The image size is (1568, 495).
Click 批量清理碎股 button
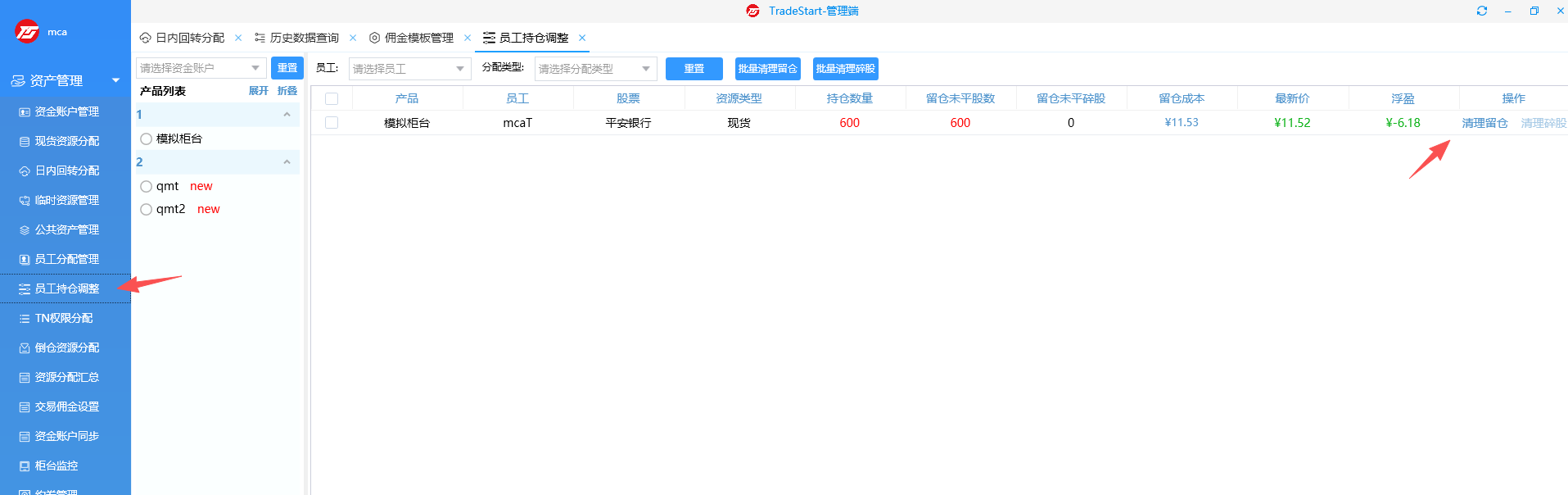(846, 69)
